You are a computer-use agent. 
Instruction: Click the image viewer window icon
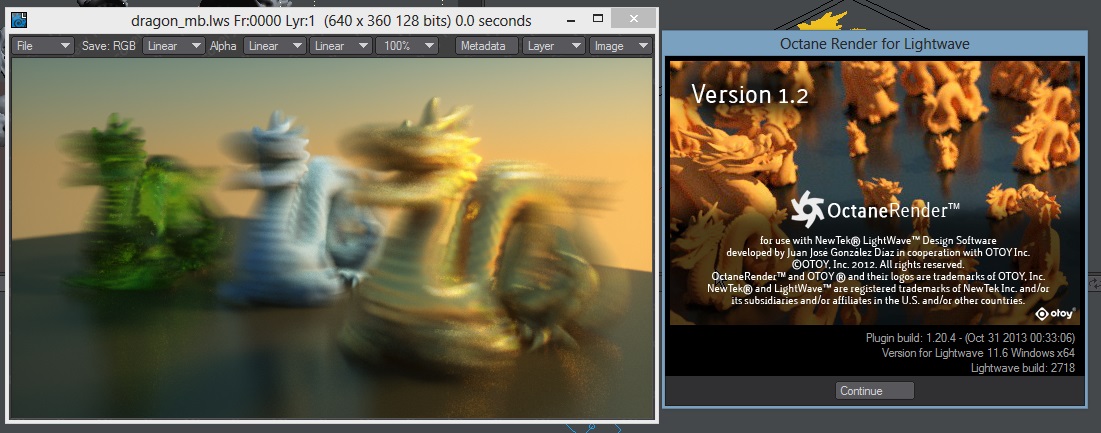pos(20,20)
